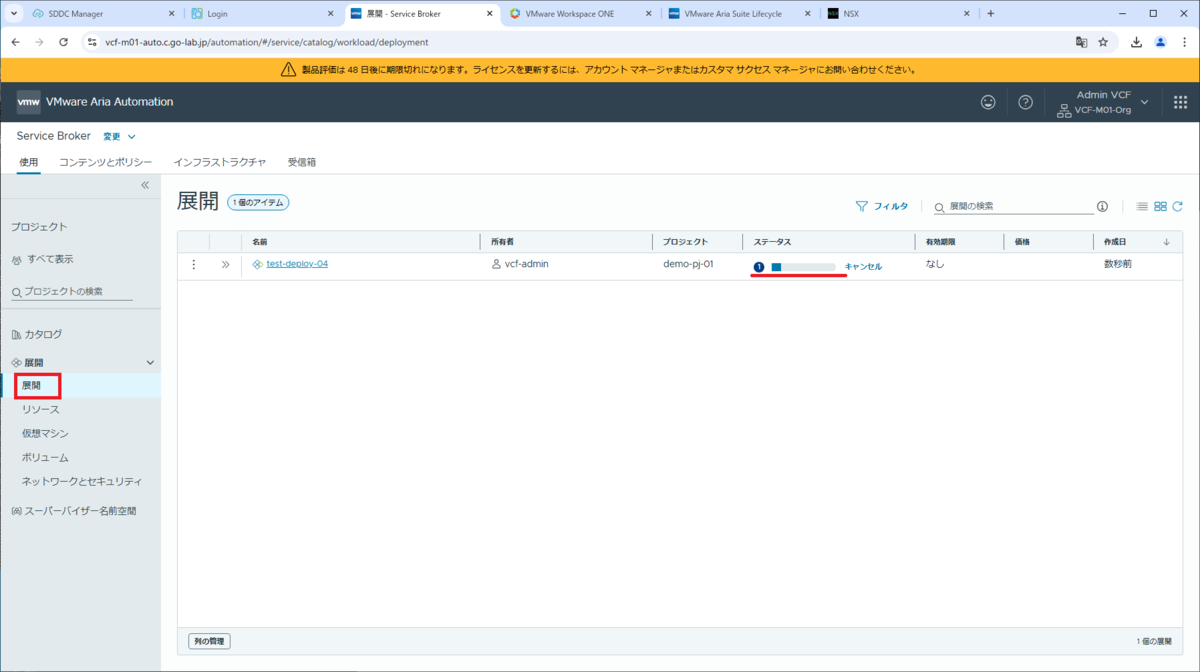Switch to the 受信箱 tab
Screen dimensions: 1200x672
point(302,162)
